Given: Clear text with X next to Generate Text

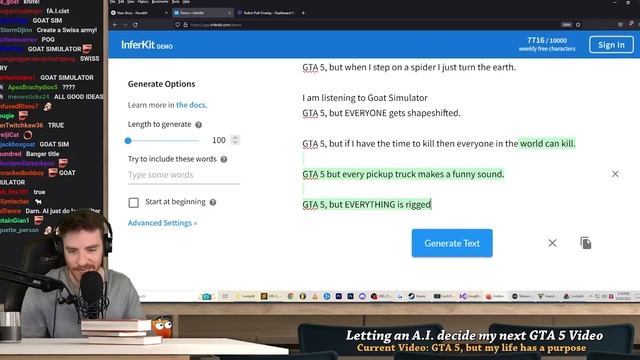Looking at the screenshot, I should (552, 243).
